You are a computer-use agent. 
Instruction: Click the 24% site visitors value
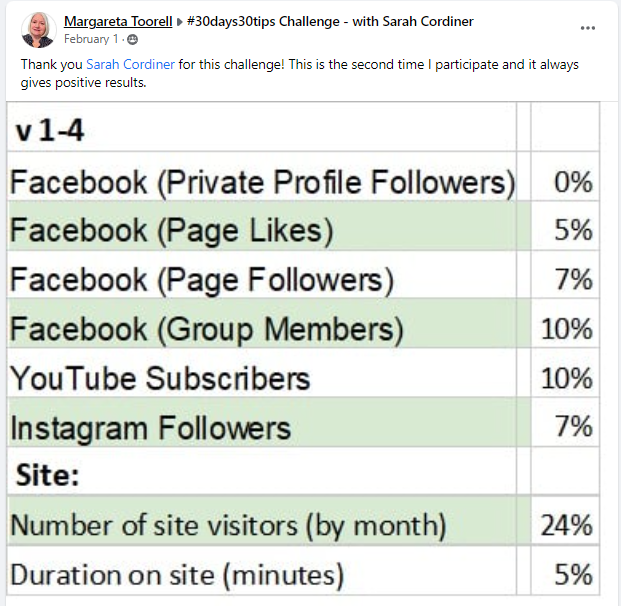567,526
